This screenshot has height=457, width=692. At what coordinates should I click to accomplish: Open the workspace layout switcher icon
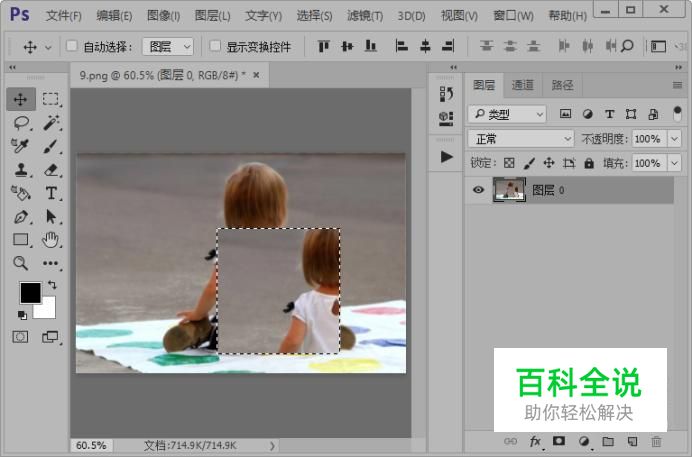click(658, 46)
